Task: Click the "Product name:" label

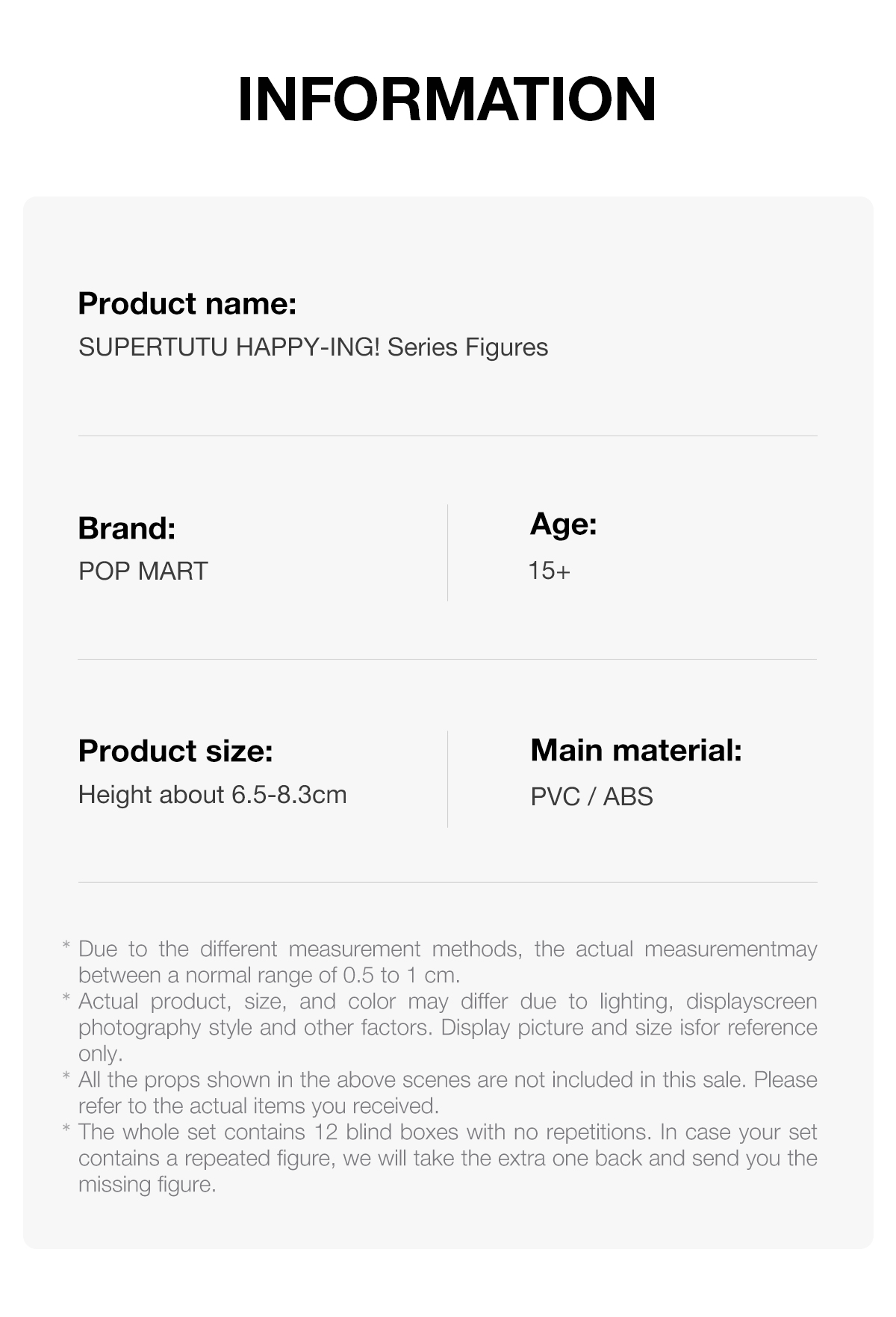Action: pos(187,304)
